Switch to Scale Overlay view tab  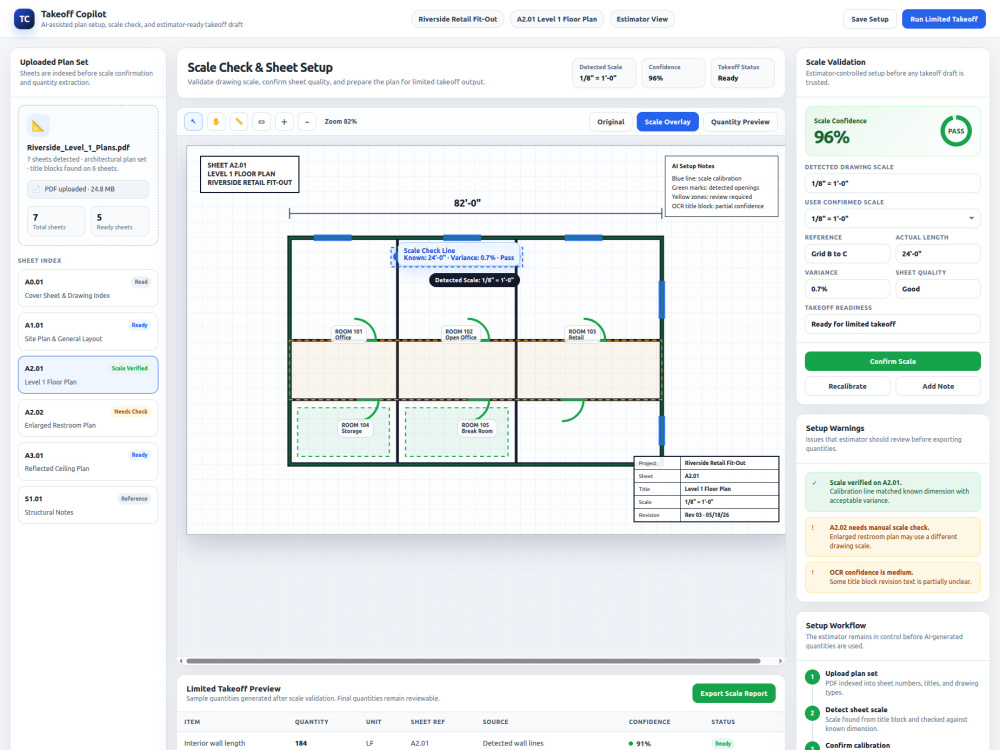tap(667, 122)
